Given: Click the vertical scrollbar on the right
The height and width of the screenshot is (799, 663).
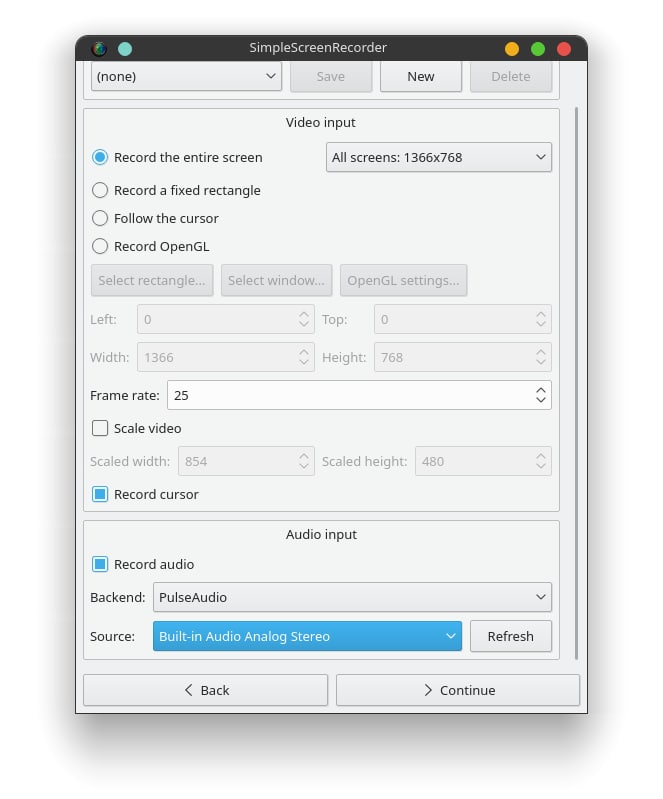Looking at the screenshot, I should pos(576,382).
